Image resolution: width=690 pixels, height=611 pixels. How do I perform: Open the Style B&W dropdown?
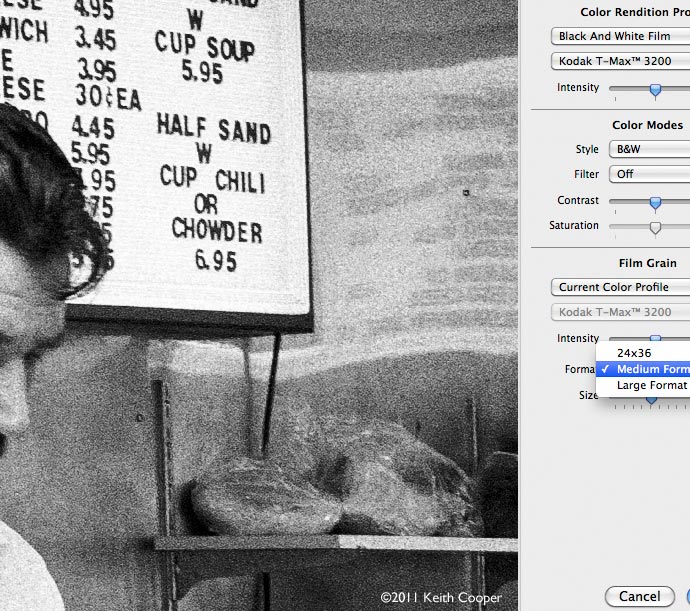click(x=650, y=149)
